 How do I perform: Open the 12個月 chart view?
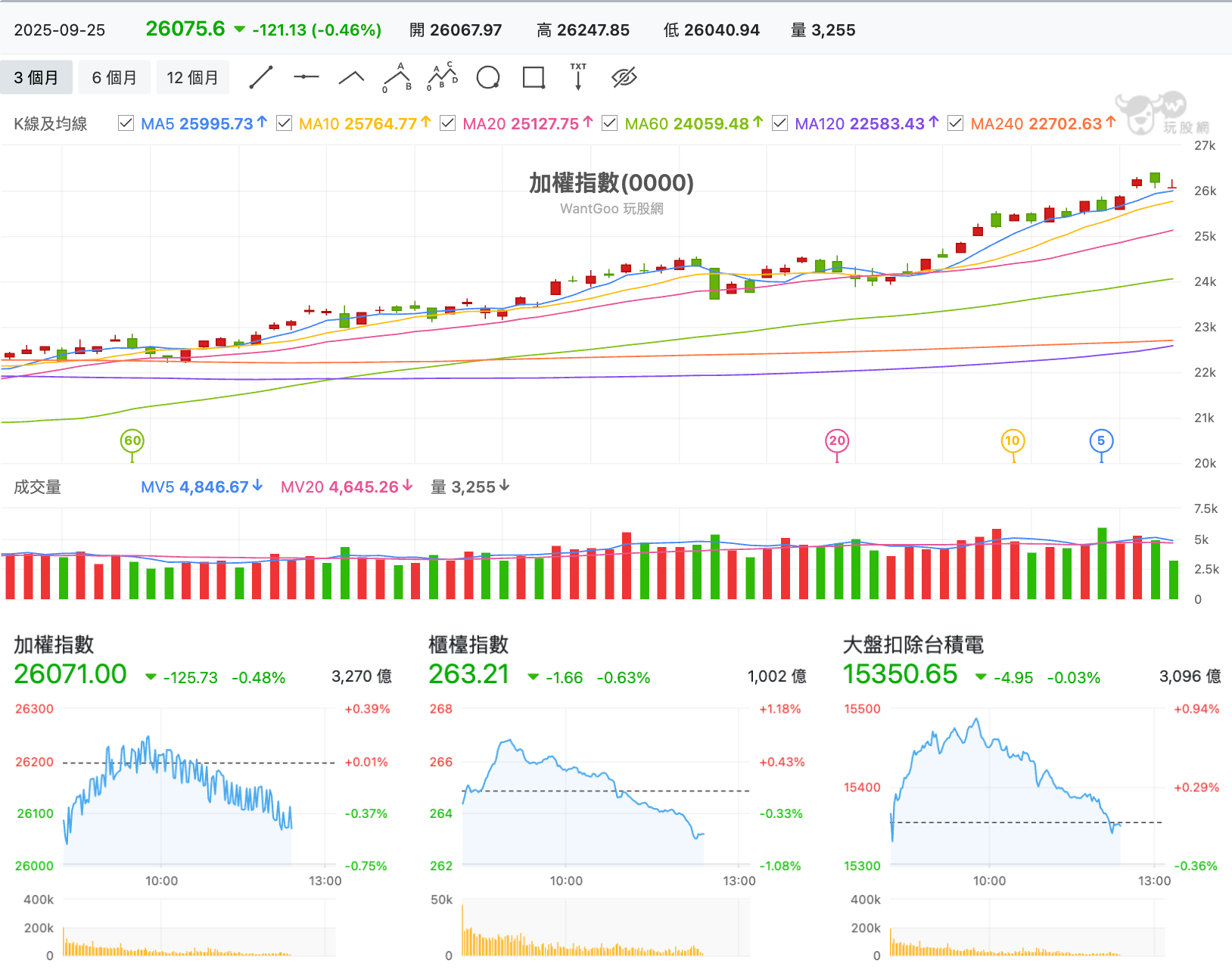[192, 76]
